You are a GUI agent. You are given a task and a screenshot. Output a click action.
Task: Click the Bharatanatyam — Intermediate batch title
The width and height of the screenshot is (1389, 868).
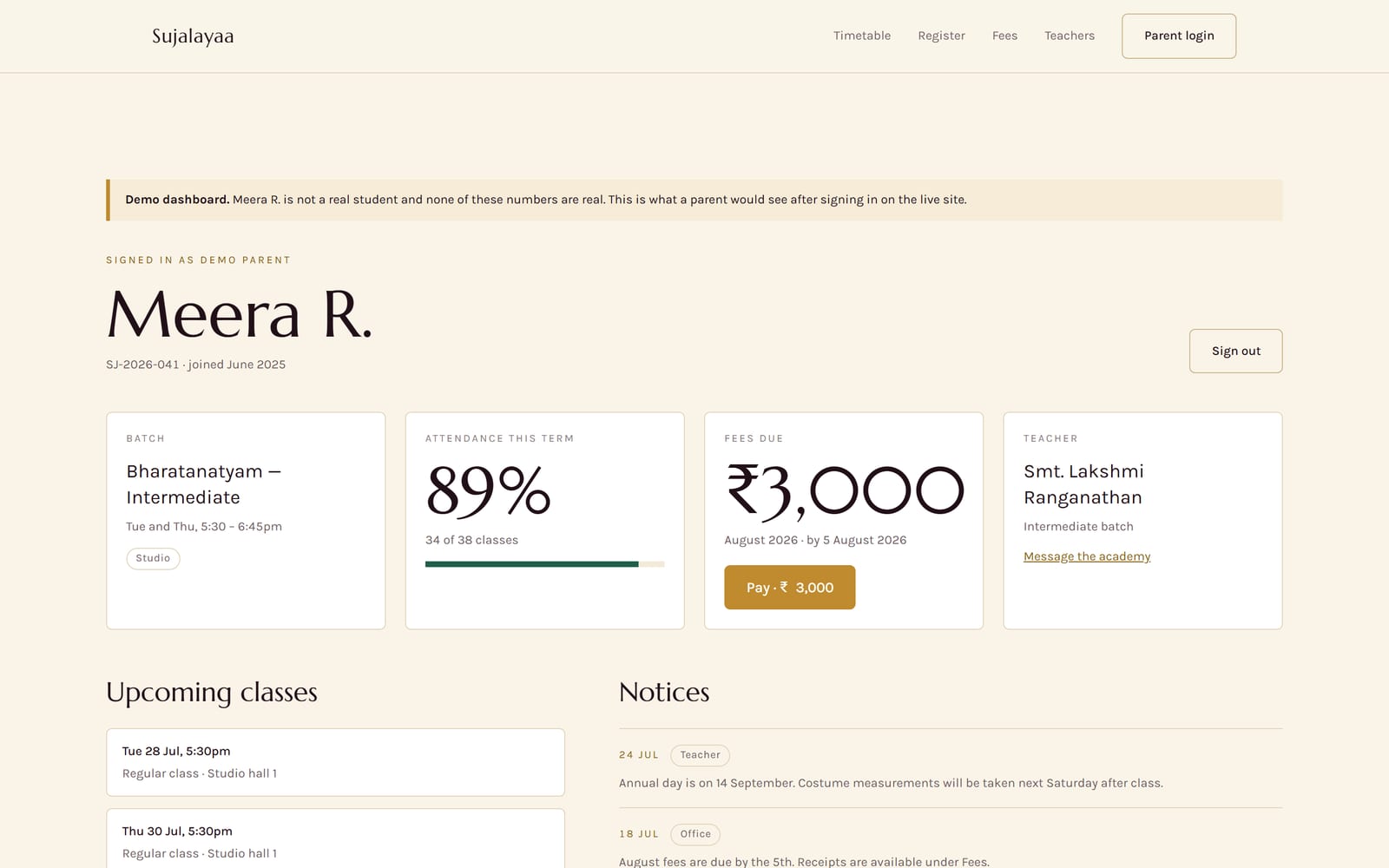click(x=203, y=484)
